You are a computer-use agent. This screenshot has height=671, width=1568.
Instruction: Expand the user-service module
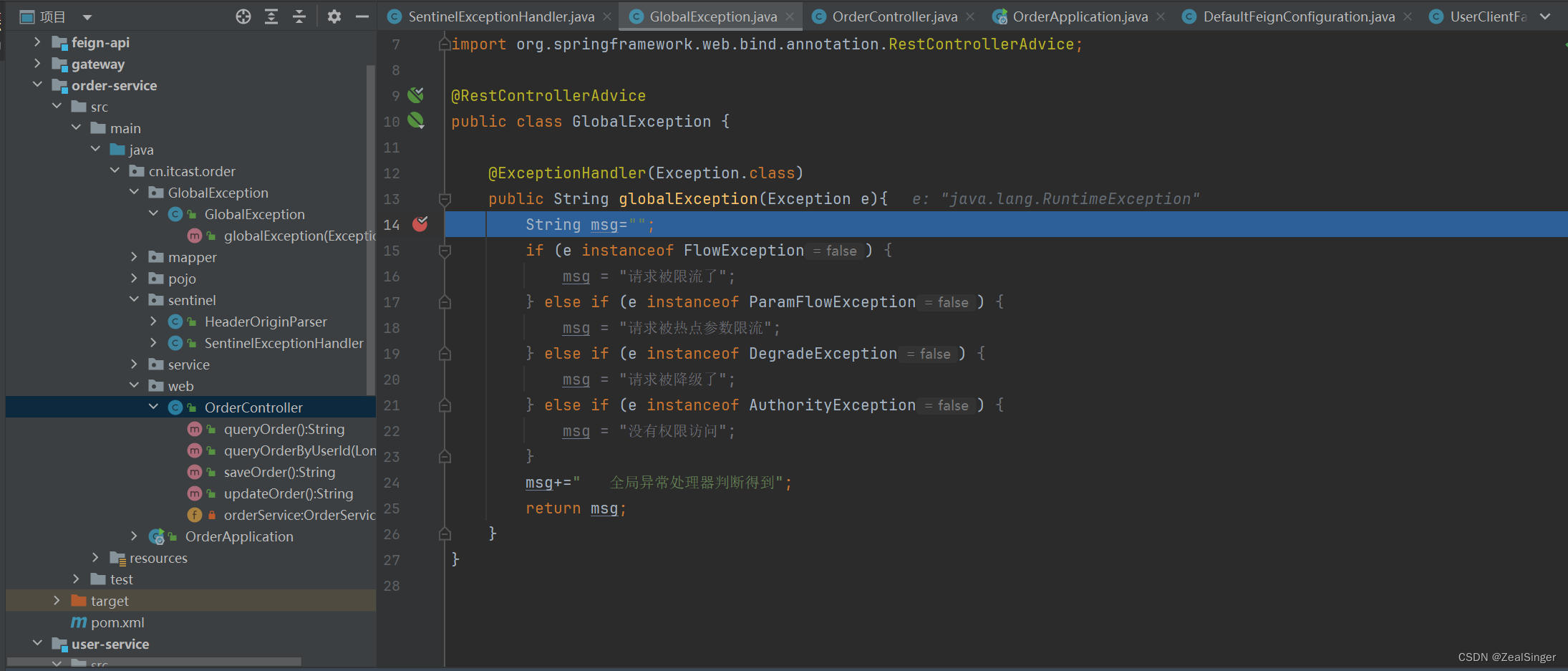[37, 644]
